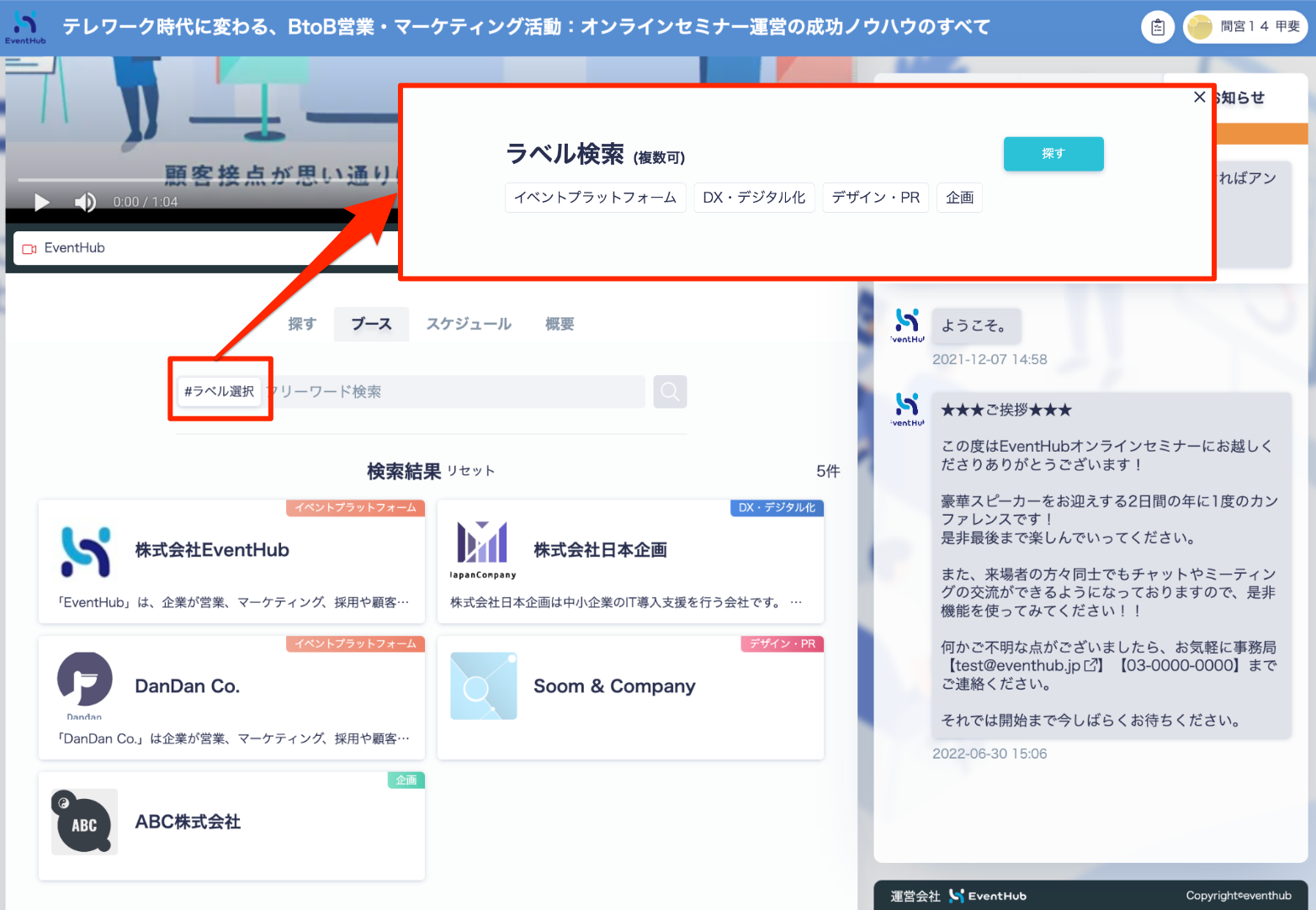Screen dimensions: 1316x910
Task: Open the #ラベル選択 label selector
Action: [x=220, y=391]
